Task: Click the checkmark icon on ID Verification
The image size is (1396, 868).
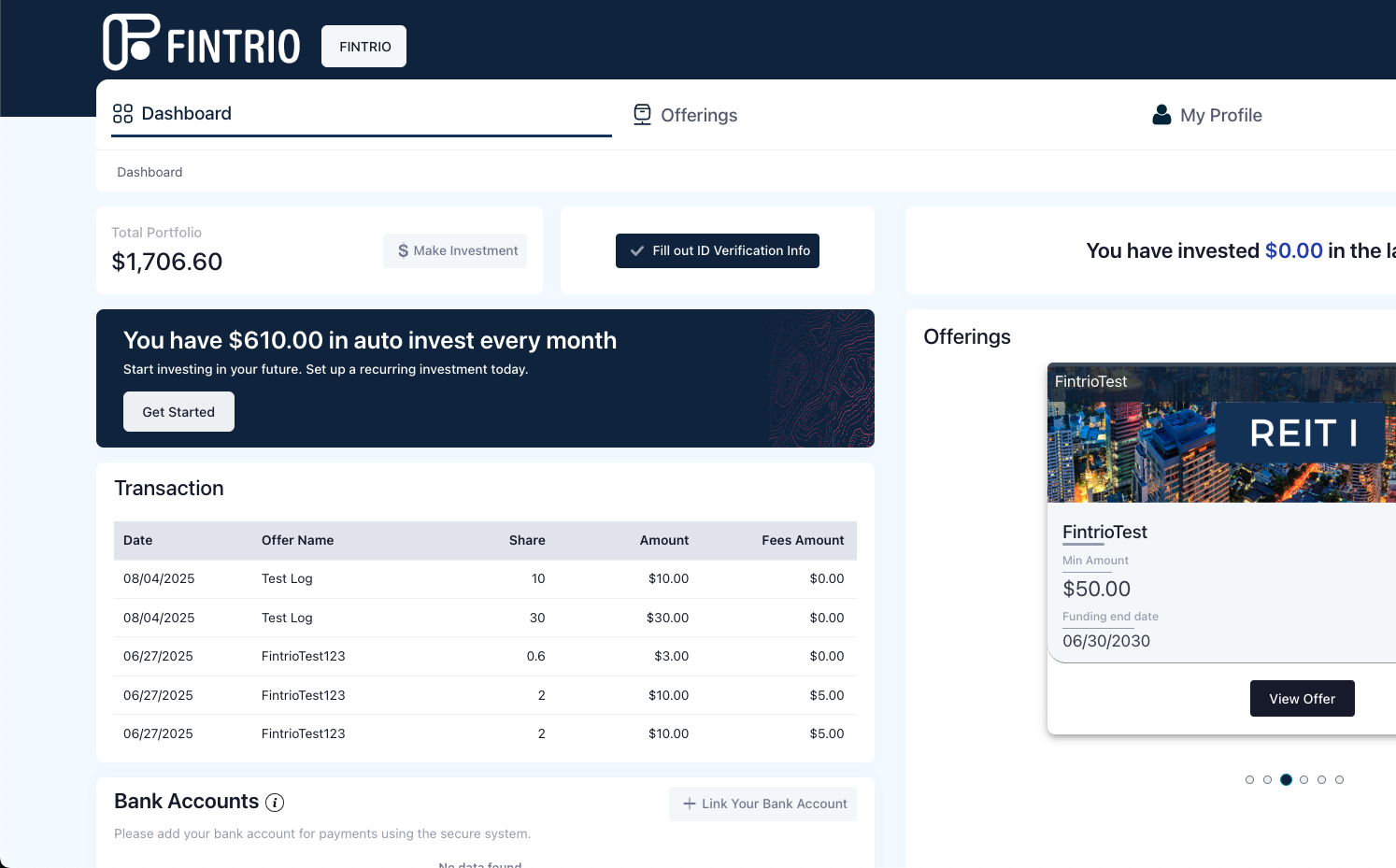Action: [637, 250]
